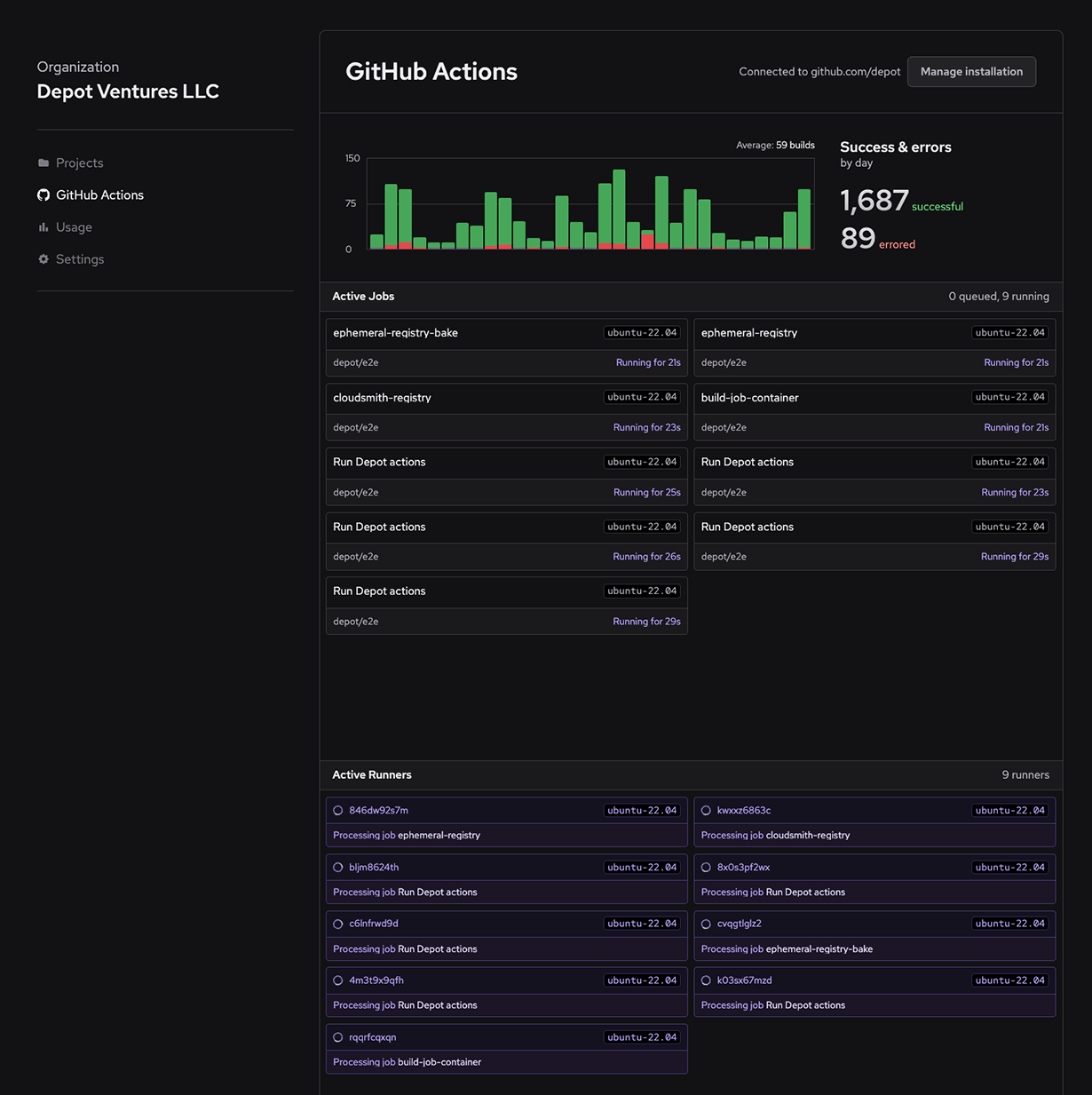Open Usage via its bar-chart icon
Image resolution: width=1092 pixels, height=1095 pixels.
[43, 226]
